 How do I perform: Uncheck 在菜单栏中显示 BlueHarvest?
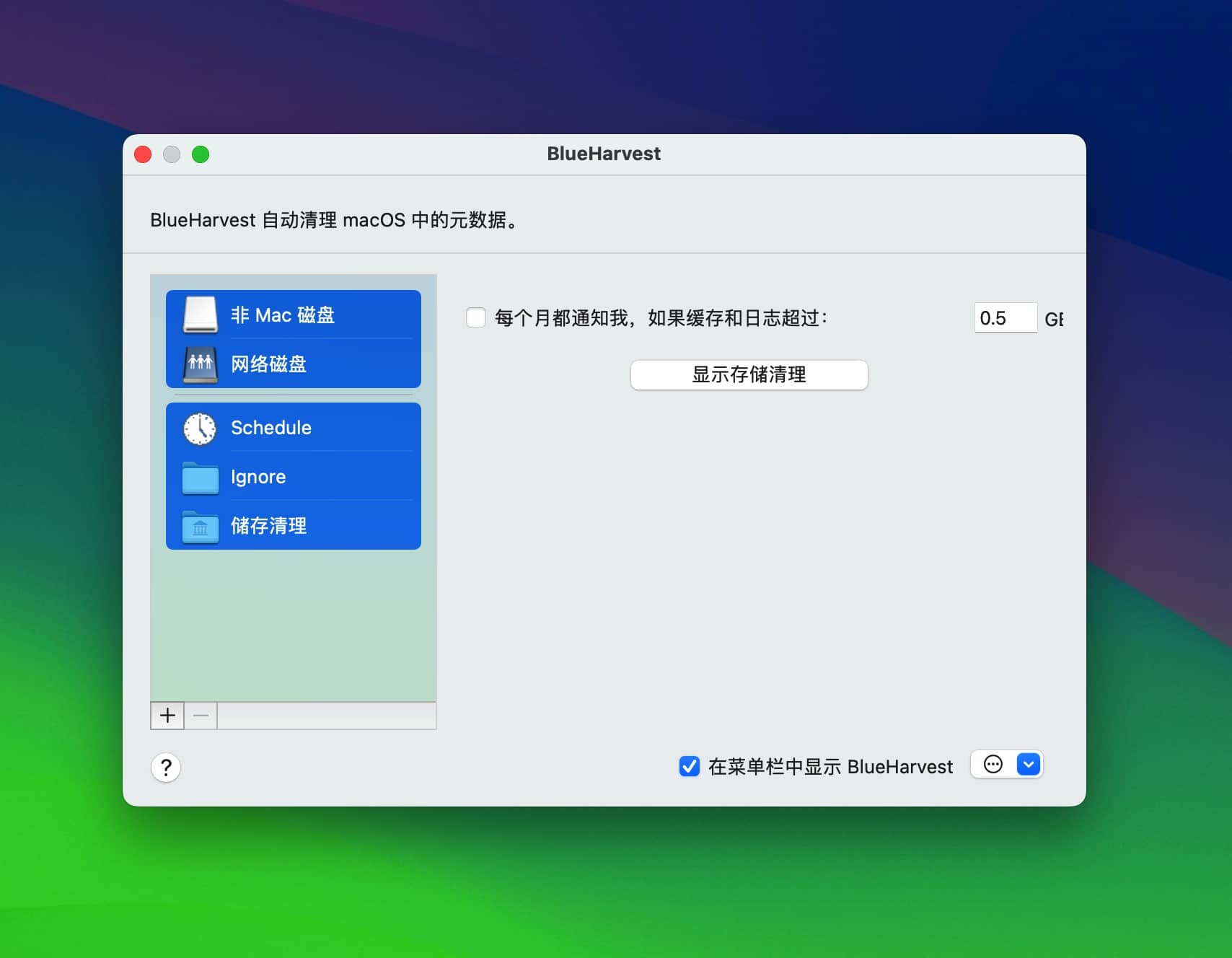690,766
